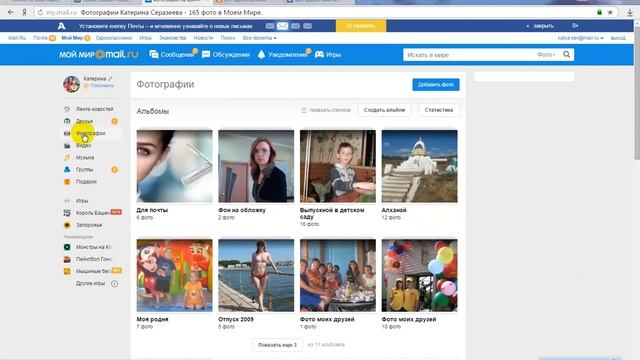Viewport: 640px width, 360px height.
Task: Click the Yandex 'Я' browser icon
Action: (24, 12)
